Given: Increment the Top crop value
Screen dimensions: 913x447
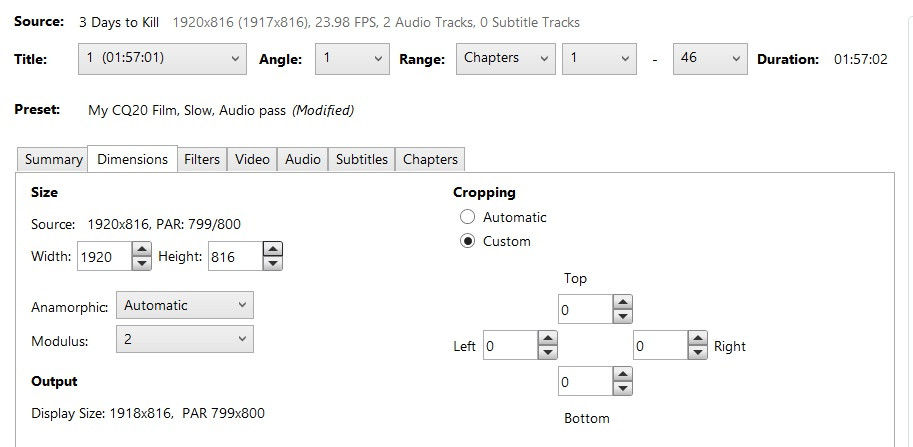Looking at the screenshot, I should pyautogui.click(x=623, y=302).
